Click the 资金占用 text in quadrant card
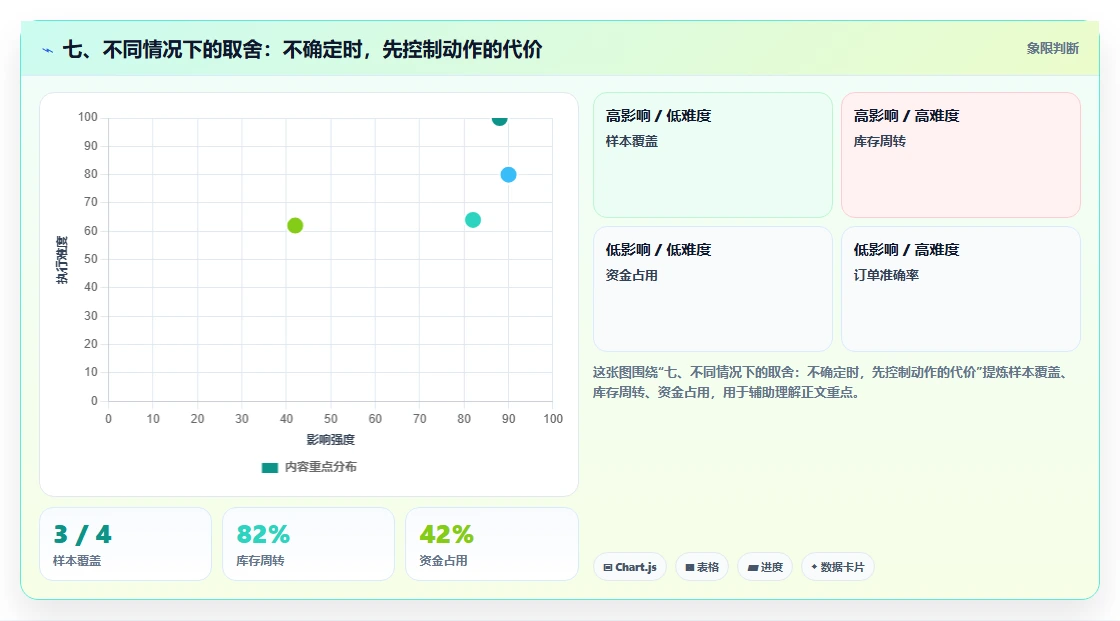The image size is (1120, 621). pyautogui.click(x=631, y=275)
